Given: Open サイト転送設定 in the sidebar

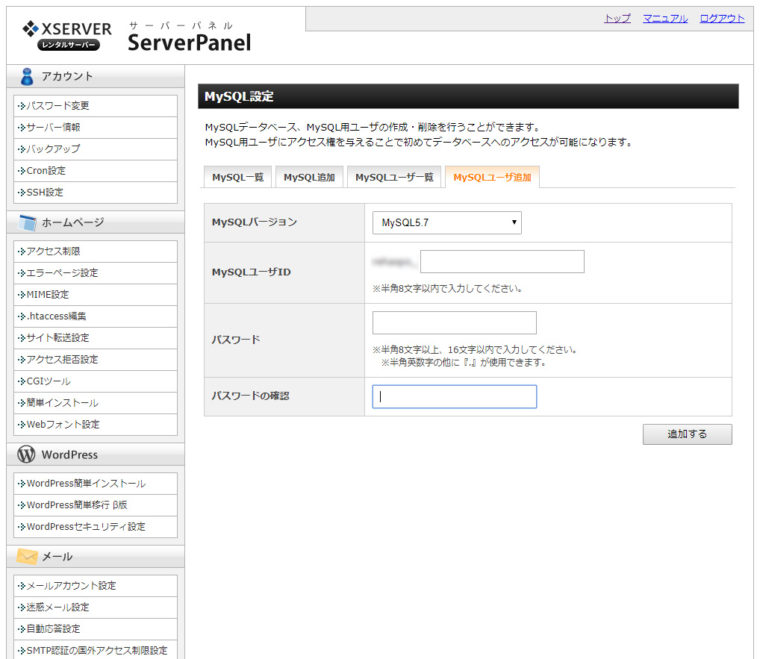Looking at the screenshot, I should point(95,338).
